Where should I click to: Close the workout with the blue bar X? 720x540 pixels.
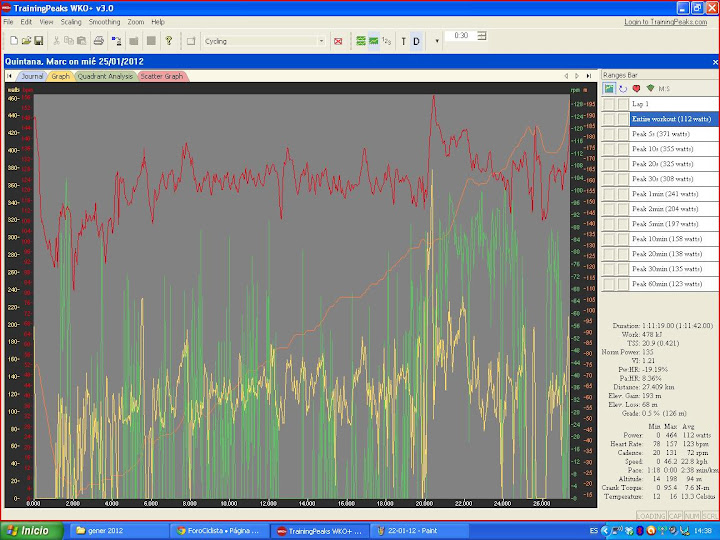point(715,62)
